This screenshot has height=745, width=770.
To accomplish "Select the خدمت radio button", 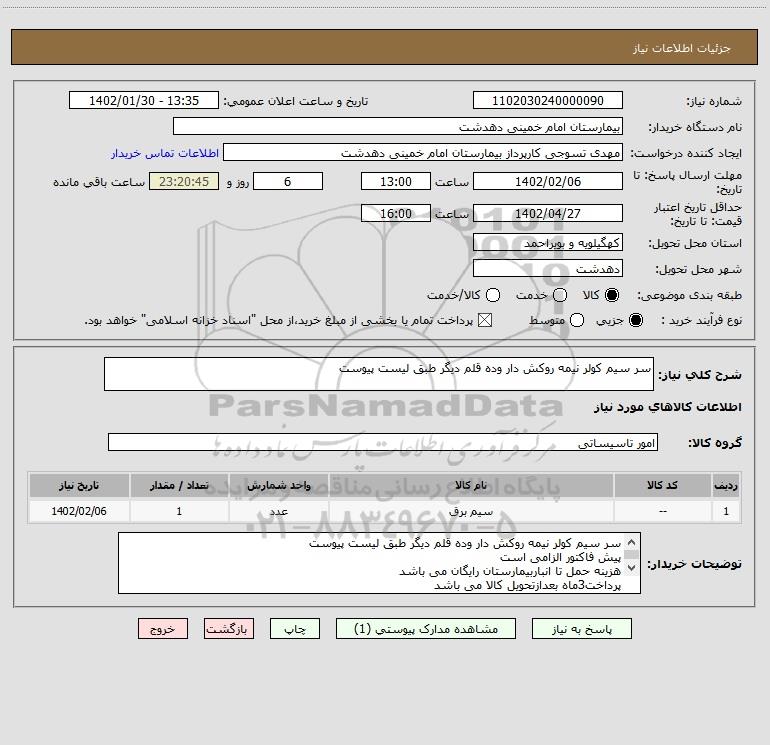I will (560, 295).
